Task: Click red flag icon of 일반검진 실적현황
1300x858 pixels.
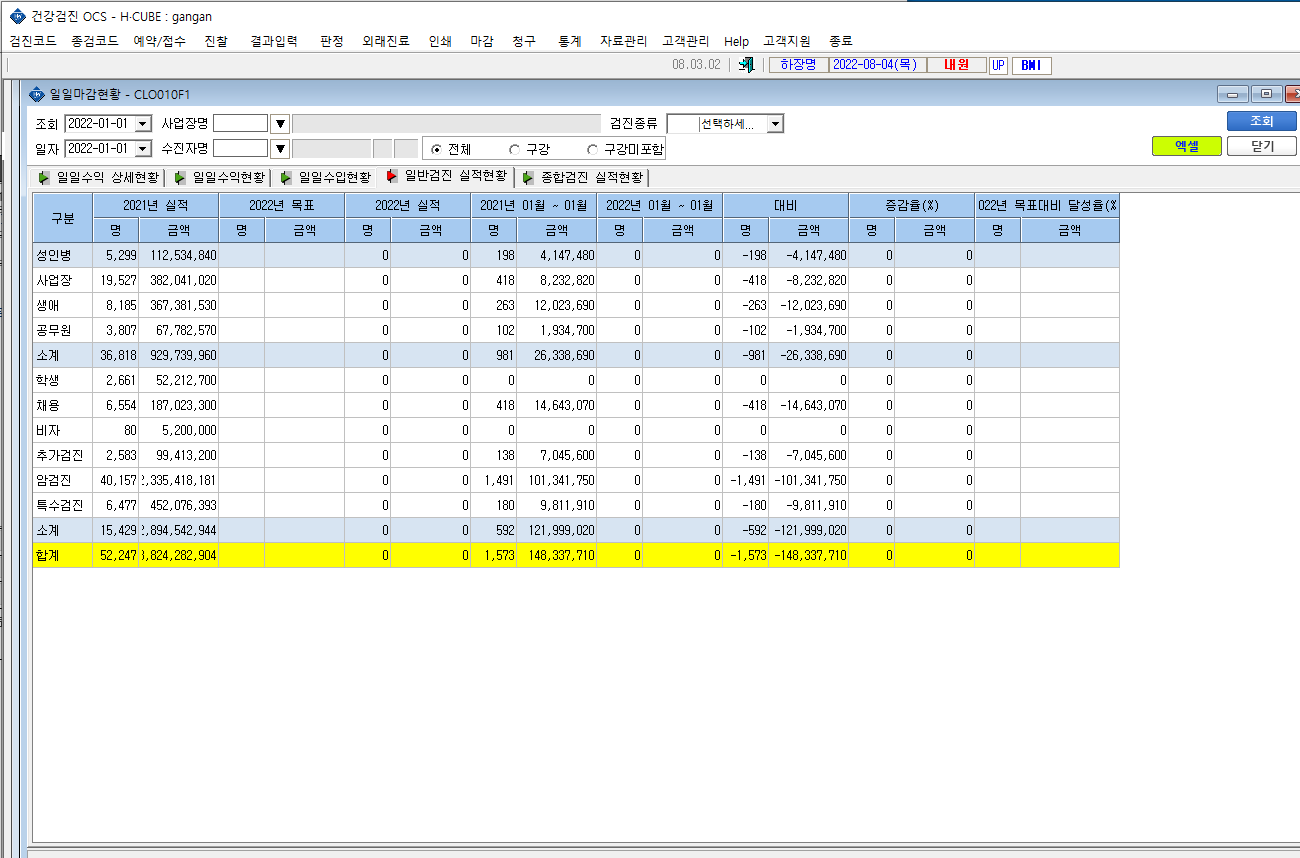Action: click(392, 176)
